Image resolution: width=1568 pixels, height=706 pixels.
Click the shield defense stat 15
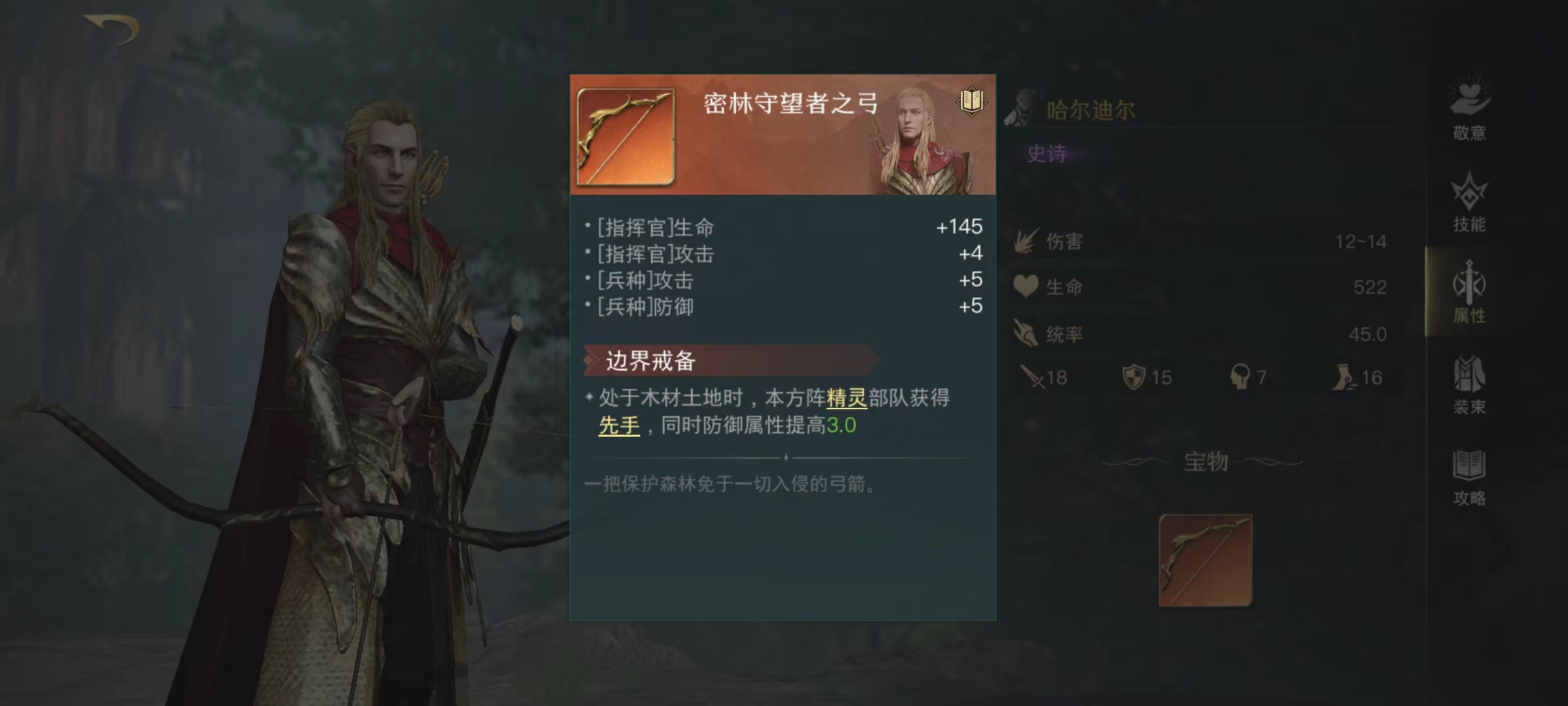1147,377
